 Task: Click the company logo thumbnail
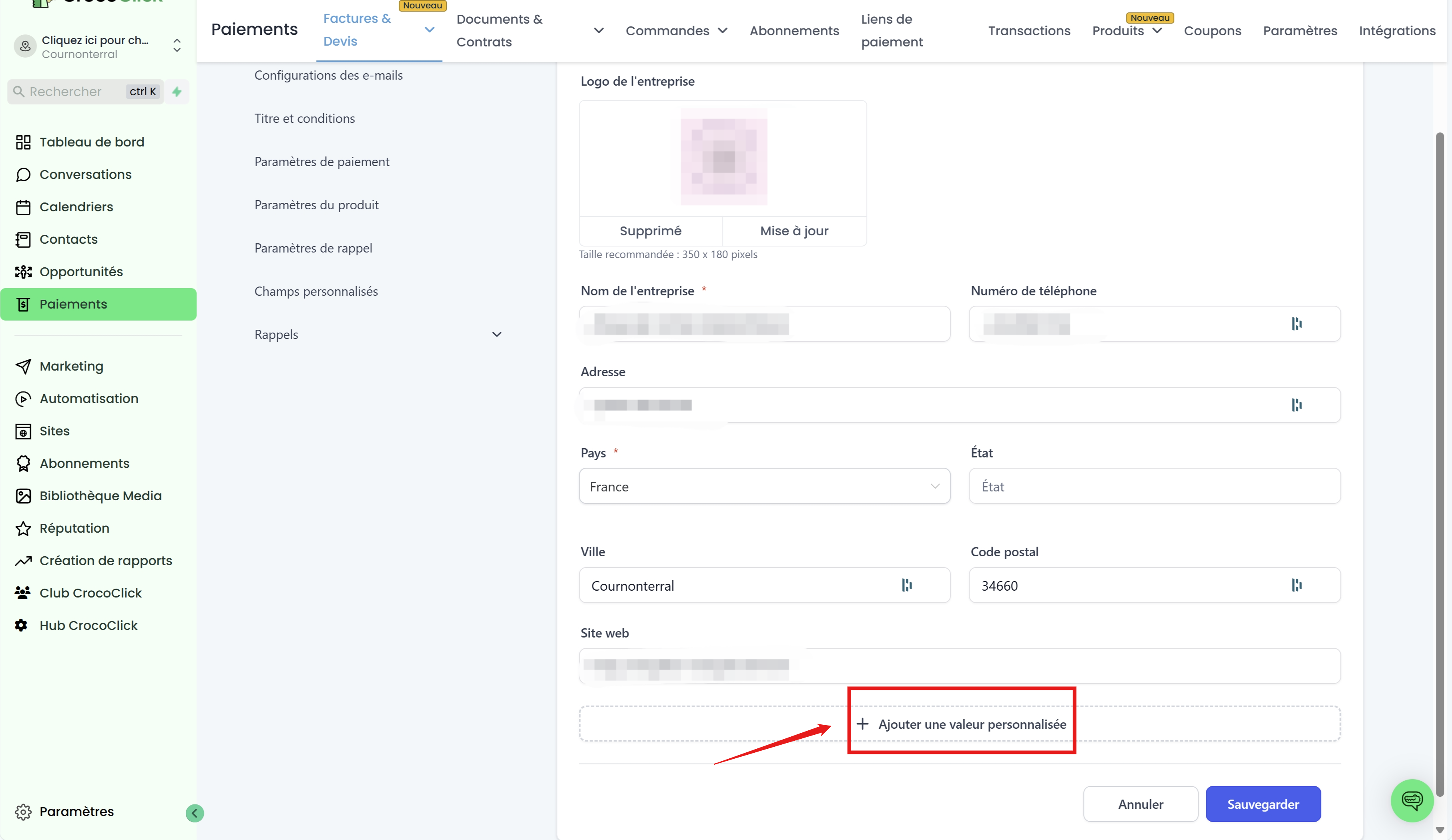(724, 157)
